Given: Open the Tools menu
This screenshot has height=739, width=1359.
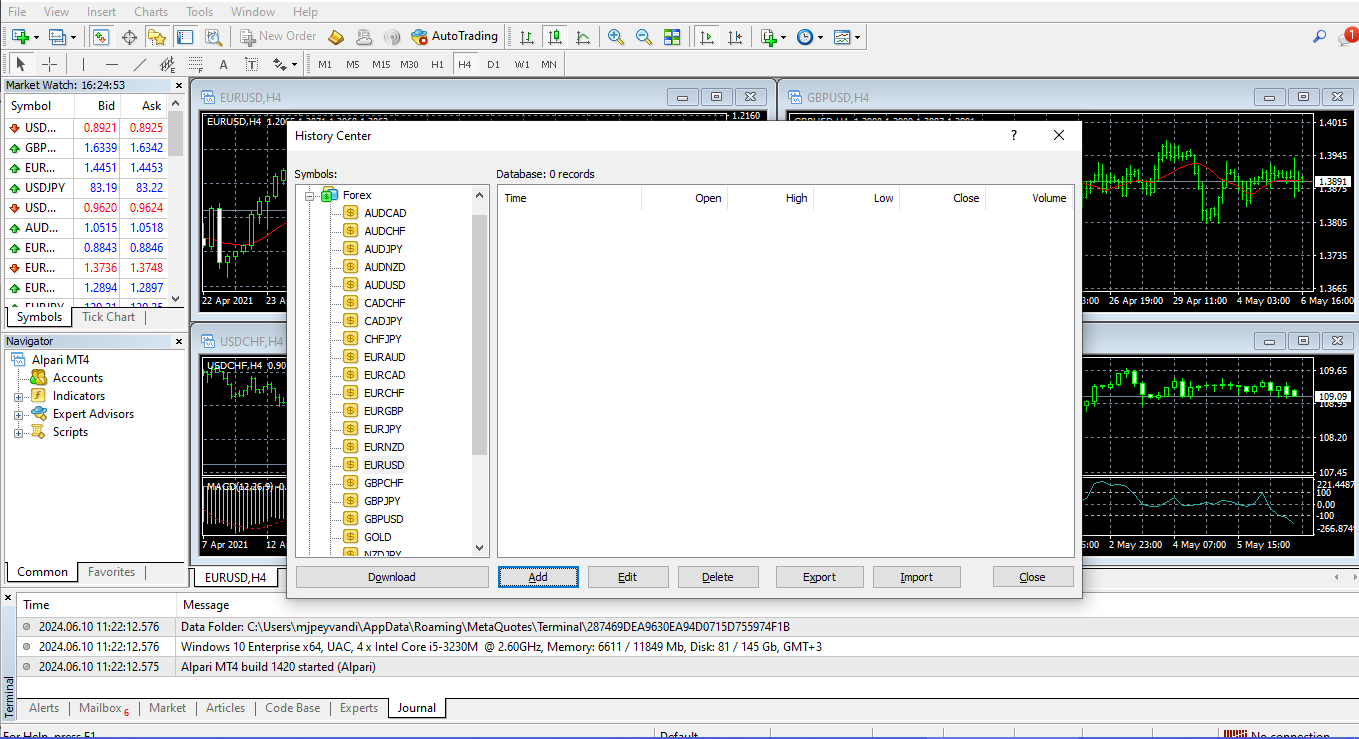Looking at the screenshot, I should [199, 12].
